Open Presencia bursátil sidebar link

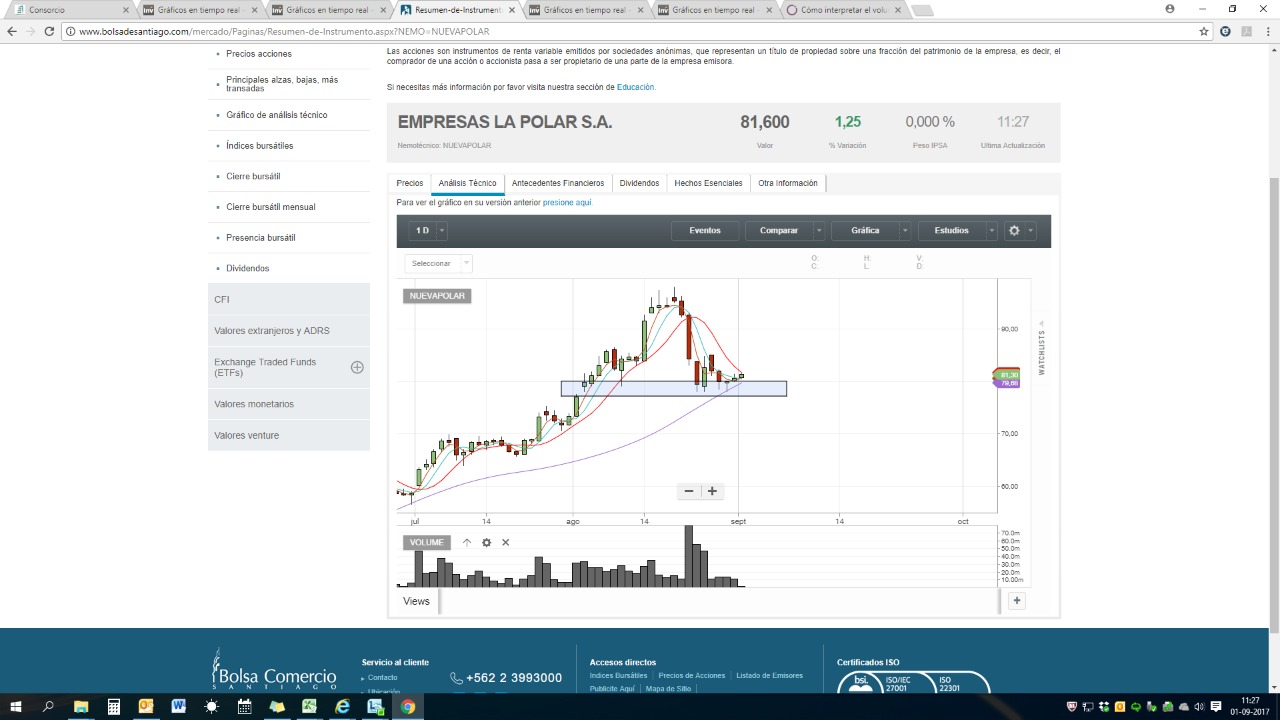(261, 238)
